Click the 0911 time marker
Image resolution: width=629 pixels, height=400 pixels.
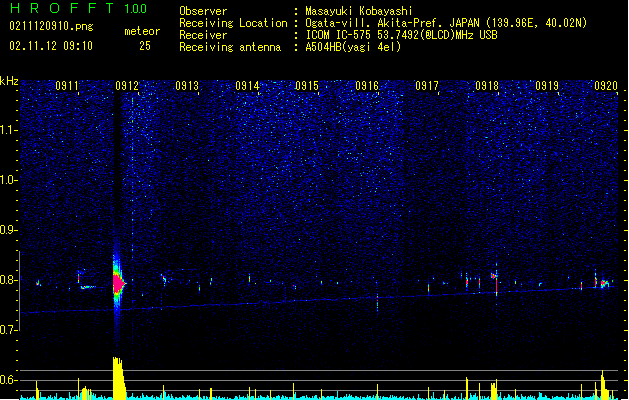pyautogui.click(x=67, y=86)
